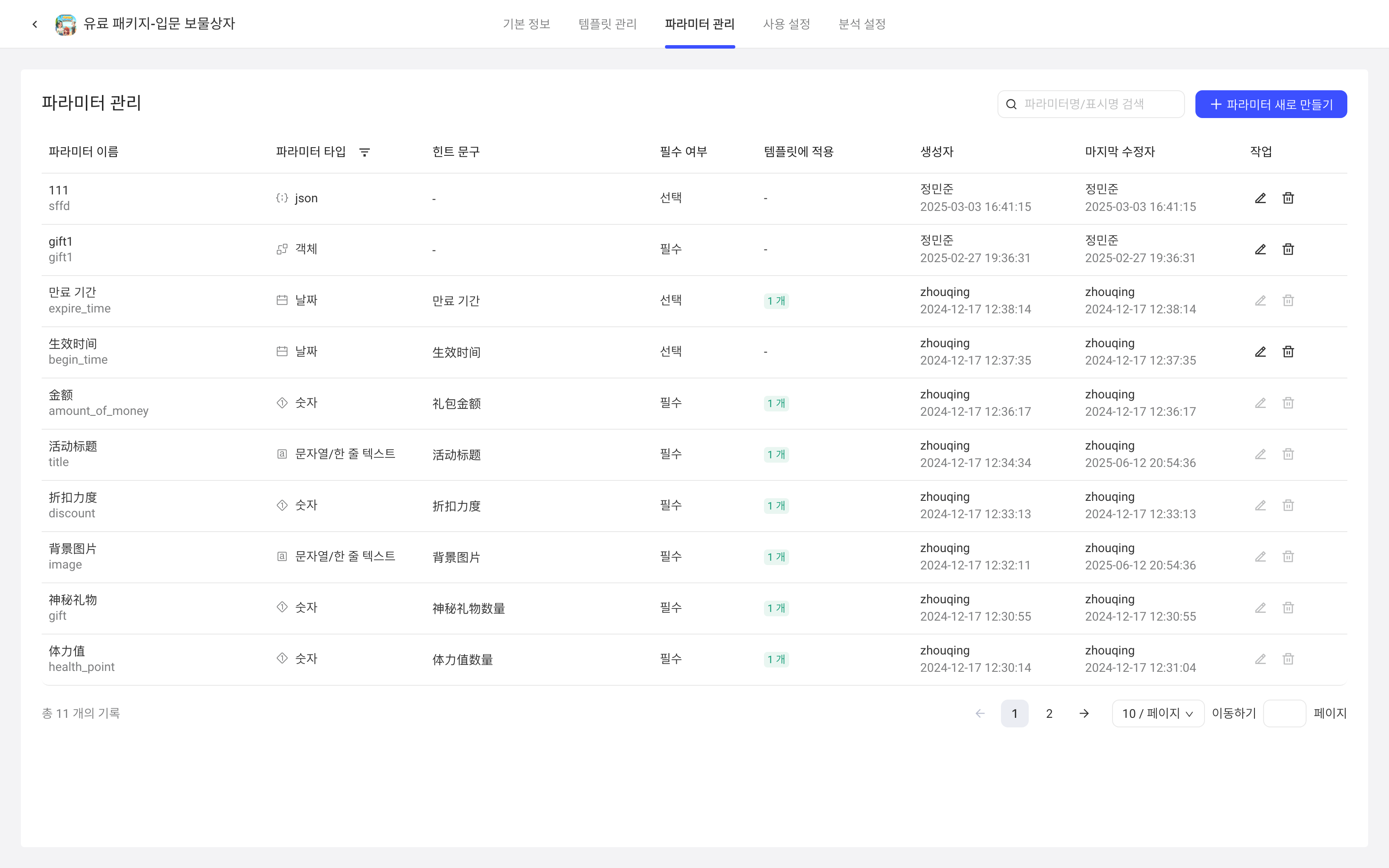This screenshot has height=868, width=1389.
Task: Delete the gift1 parameter
Action: 1289,249
